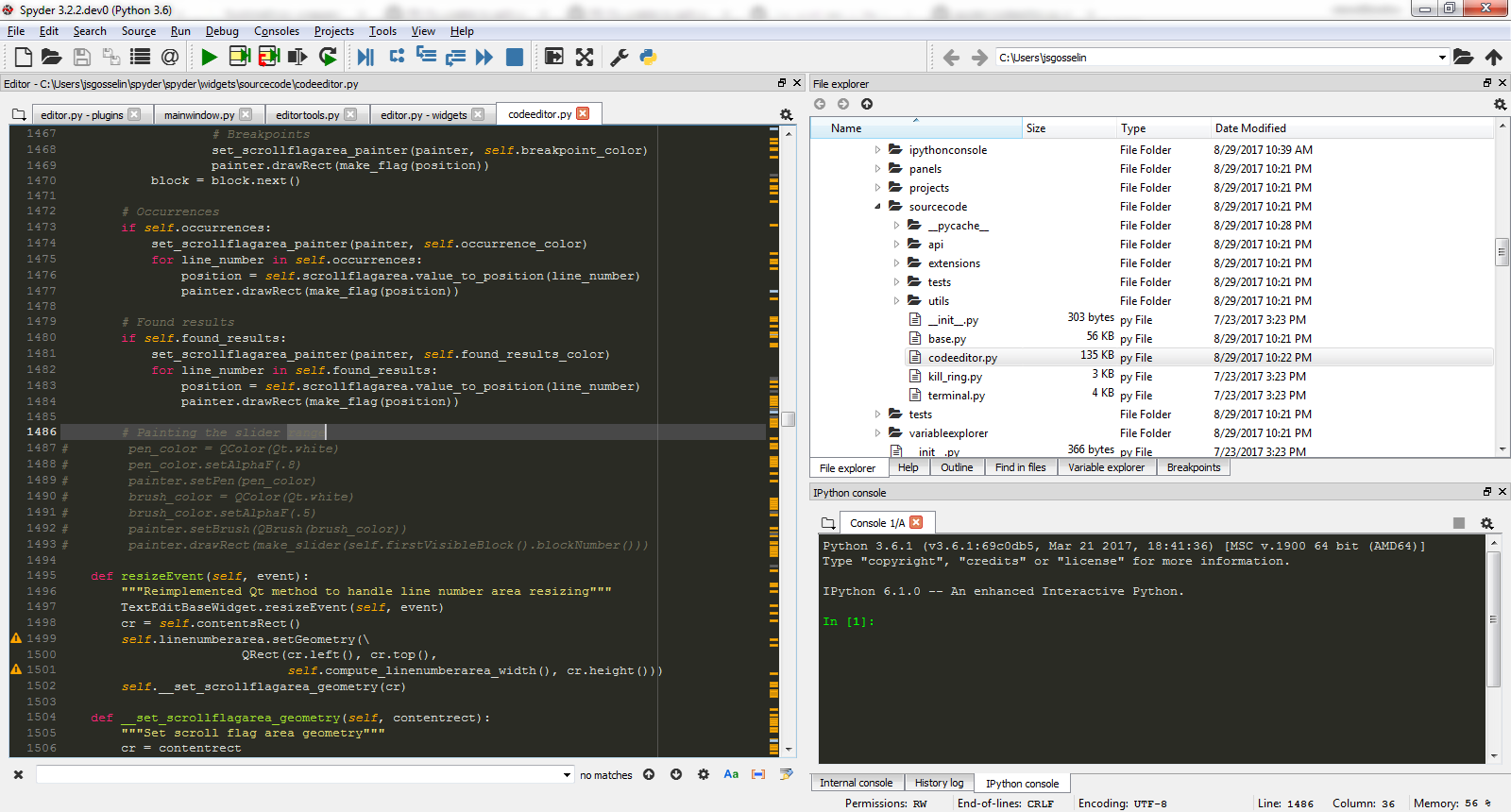Toggle regular expression search gear
The height and width of the screenshot is (812, 1511).
[704, 774]
